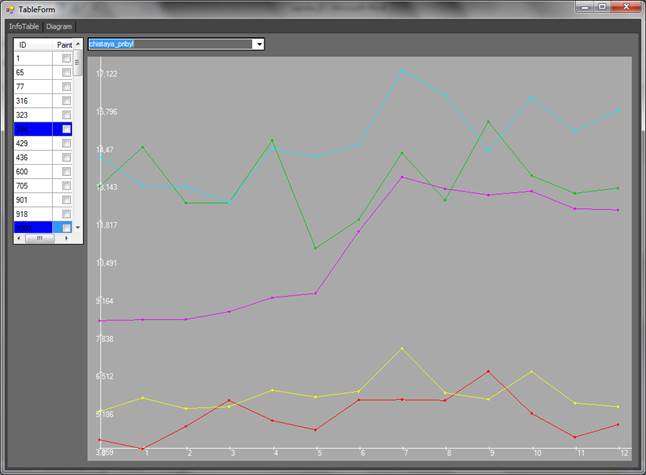The image size is (646, 475).
Task: Click the table's horizontal scroll left arrow
Action: pos(17,238)
